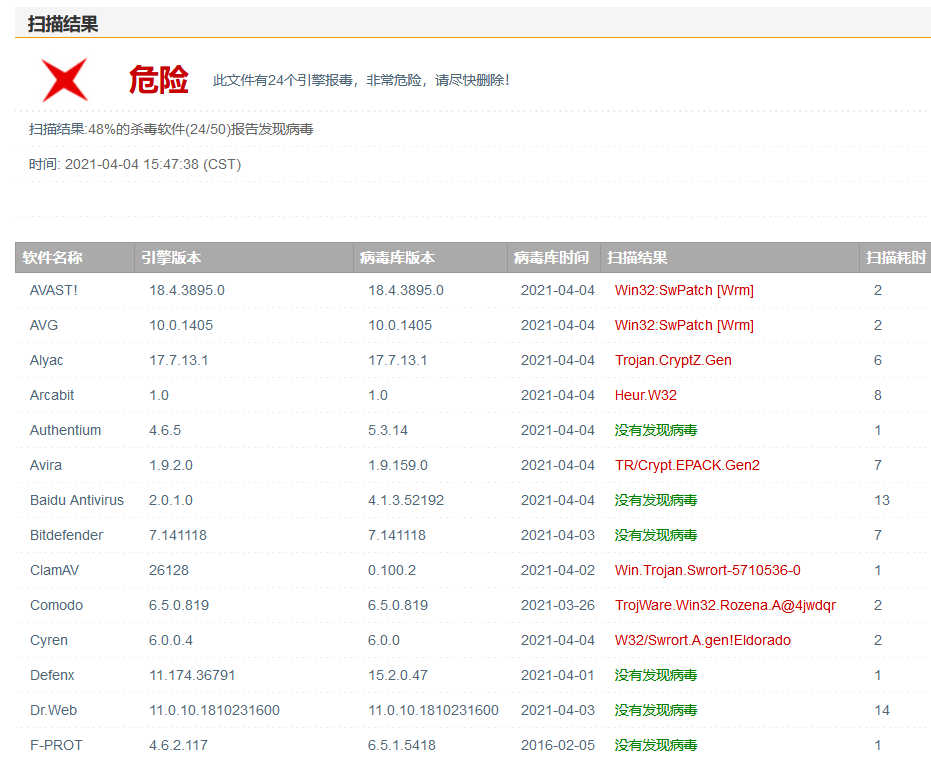
Task: Select the Baidu Antivirus row name
Action: click(x=77, y=500)
